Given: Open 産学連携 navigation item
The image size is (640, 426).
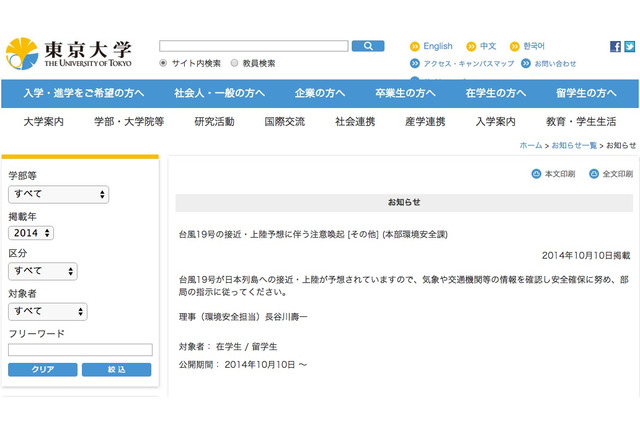Looking at the screenshot, I should (425, 122).
